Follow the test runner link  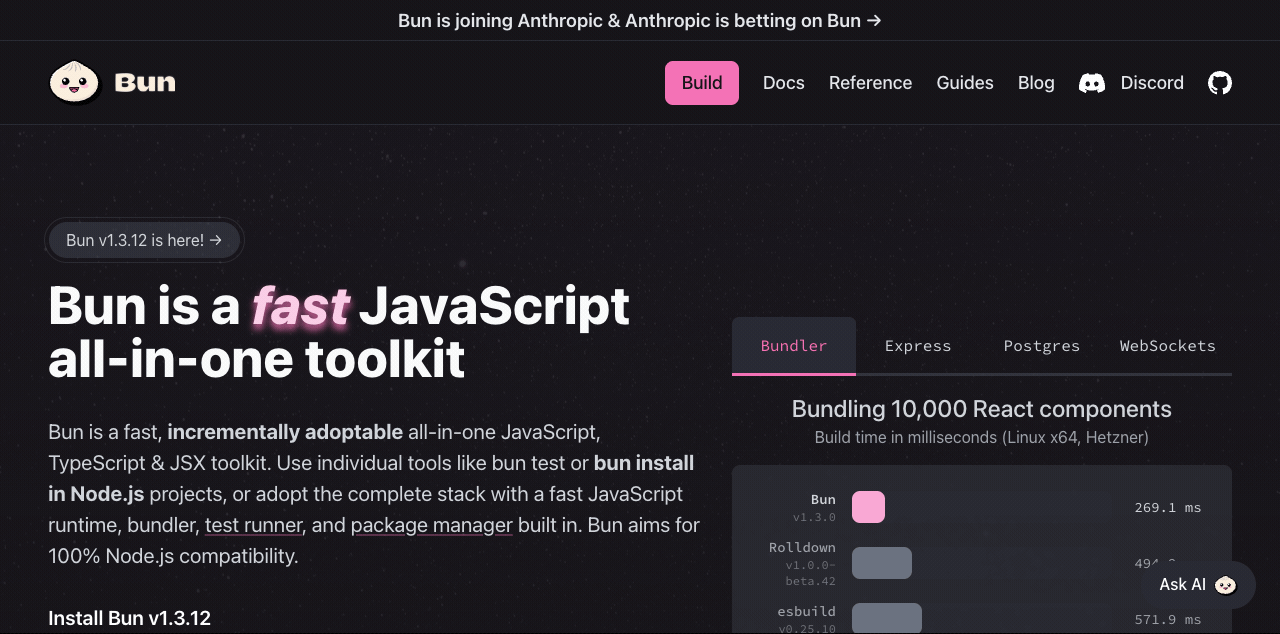click(254, 525)
